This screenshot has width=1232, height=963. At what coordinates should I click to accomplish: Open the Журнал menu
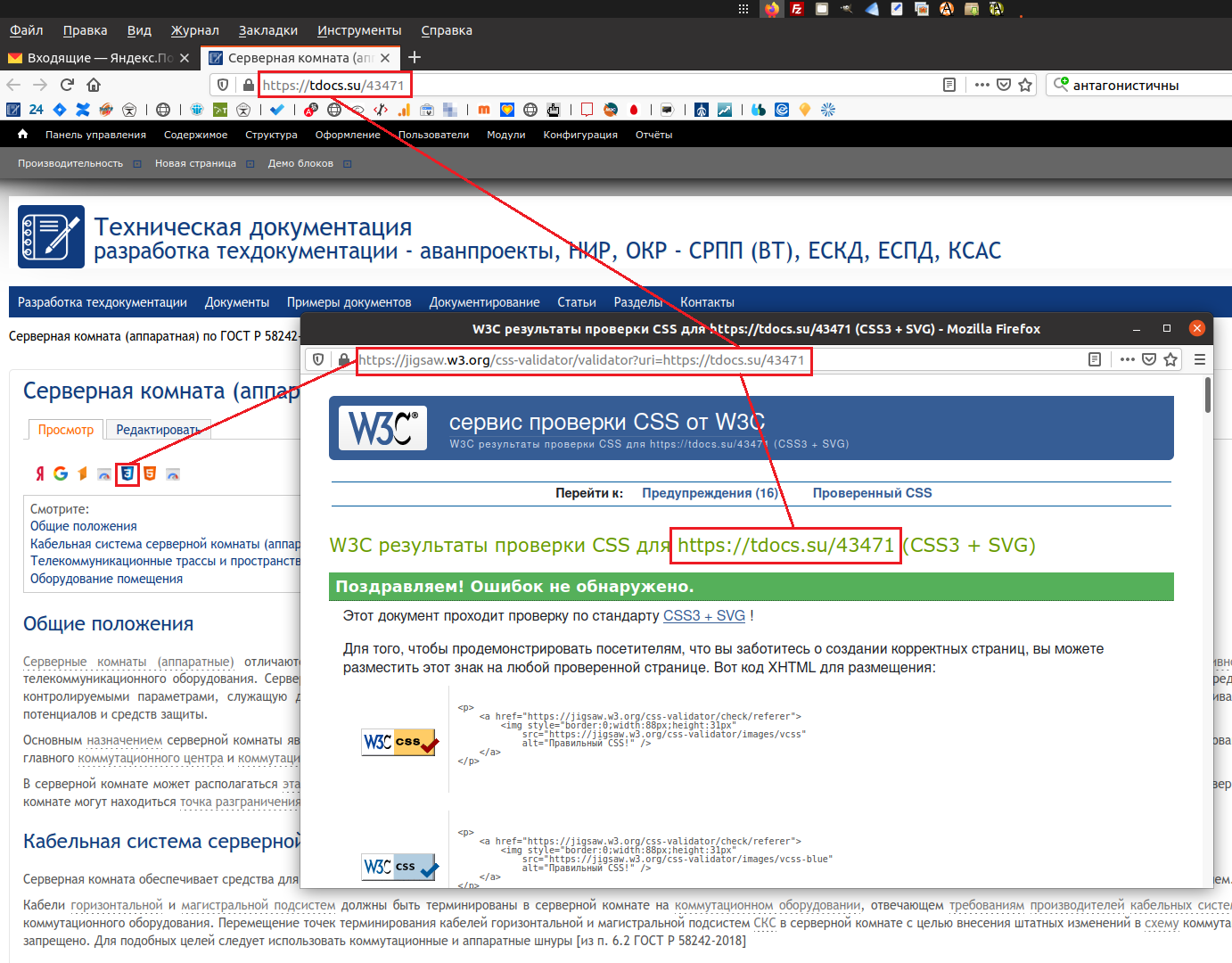point(195,30)
